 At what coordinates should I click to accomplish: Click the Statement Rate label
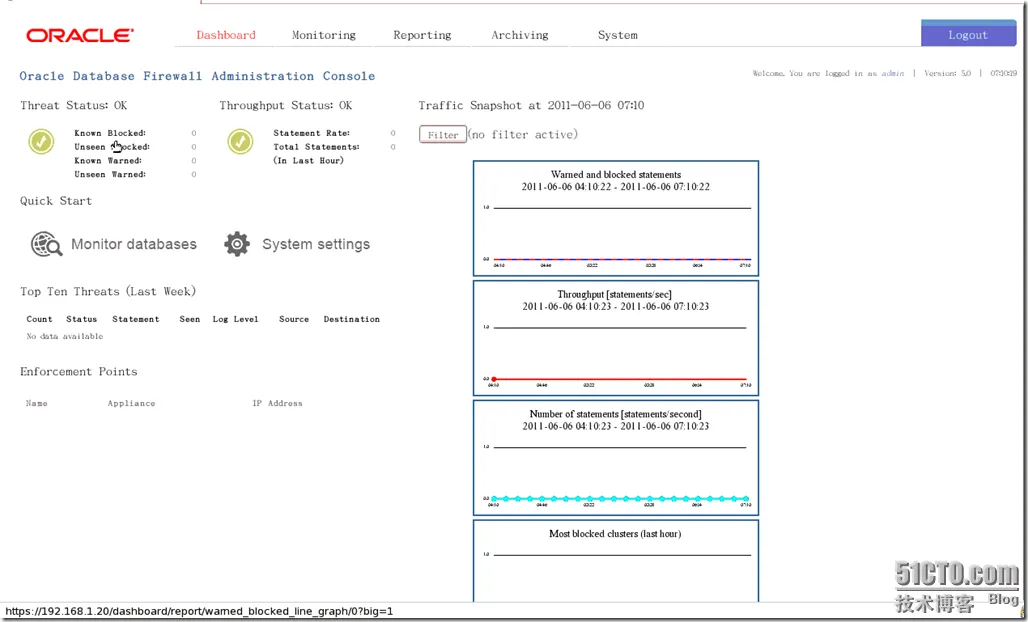(311, 133)
